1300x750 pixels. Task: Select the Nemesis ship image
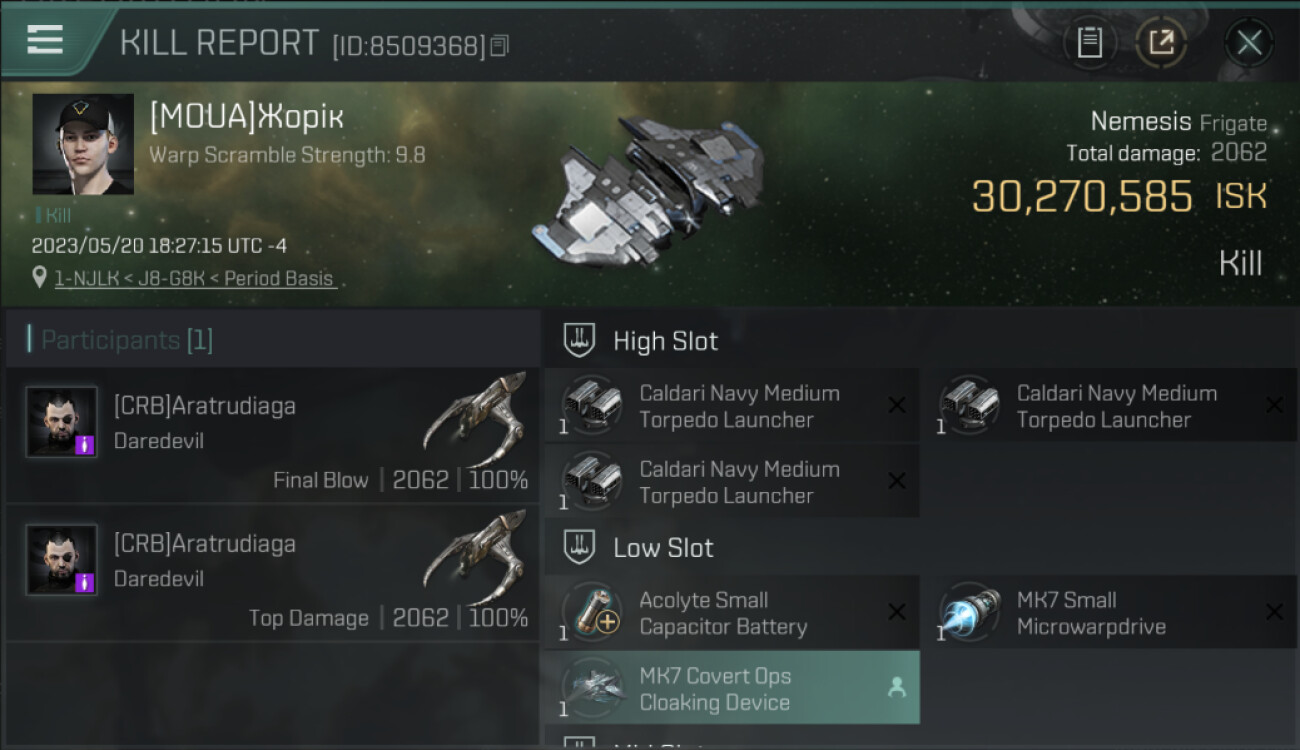point(648,189)
